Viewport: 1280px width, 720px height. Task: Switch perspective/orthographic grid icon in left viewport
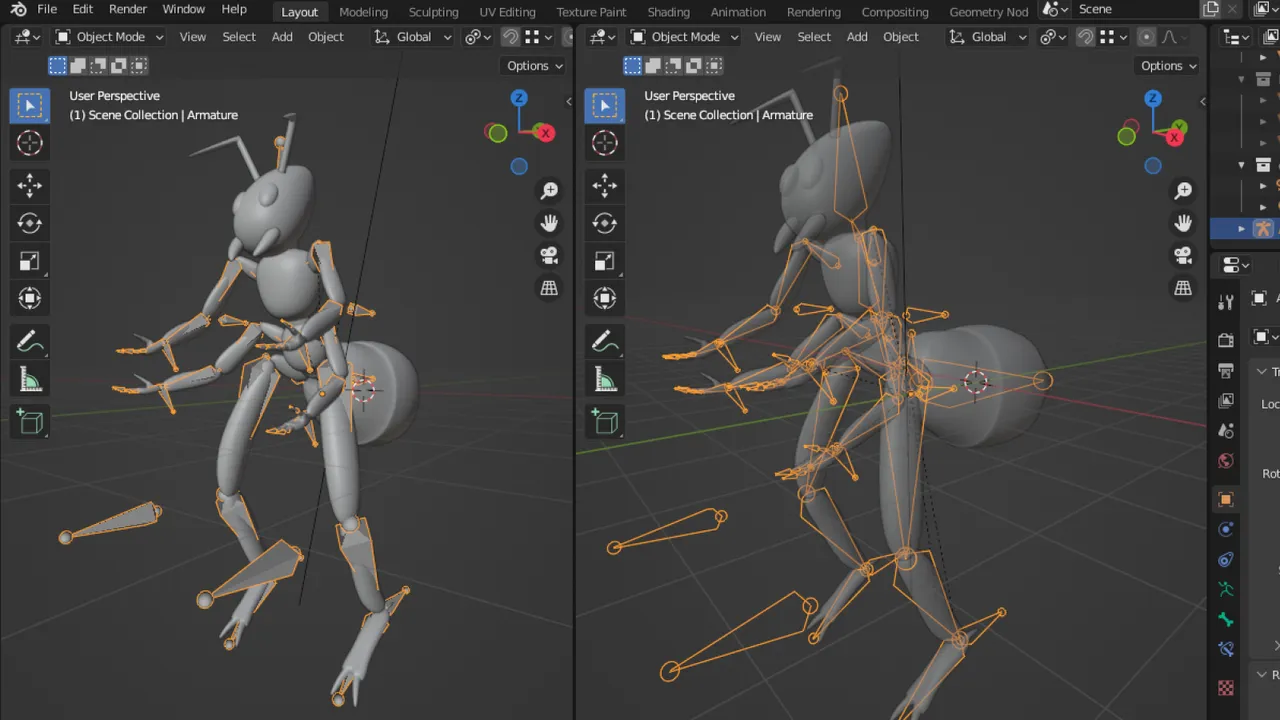[x=549, y=288]
